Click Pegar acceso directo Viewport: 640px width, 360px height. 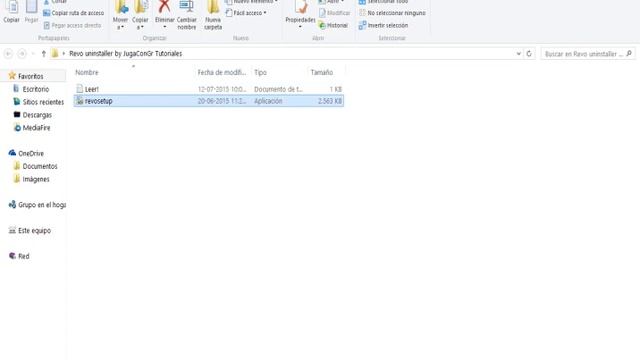(72, 25)
